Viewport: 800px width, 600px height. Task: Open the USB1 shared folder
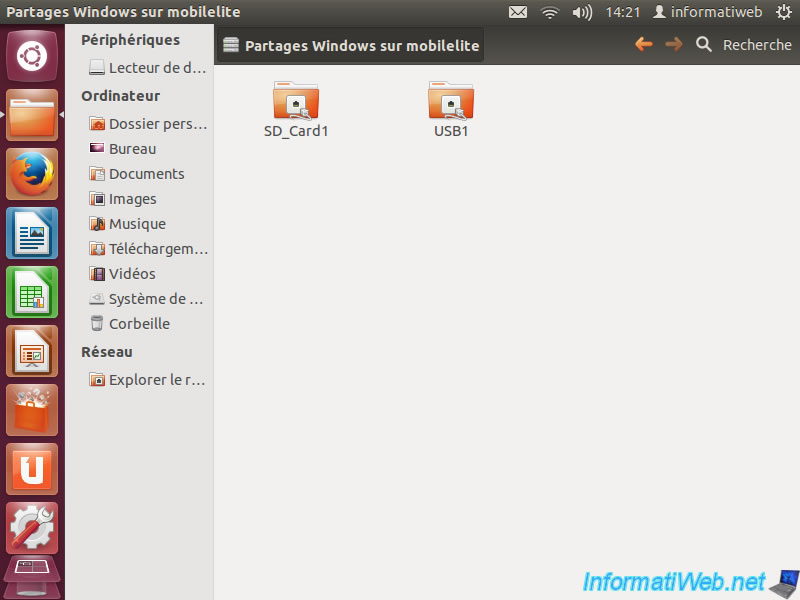[451, 103]
